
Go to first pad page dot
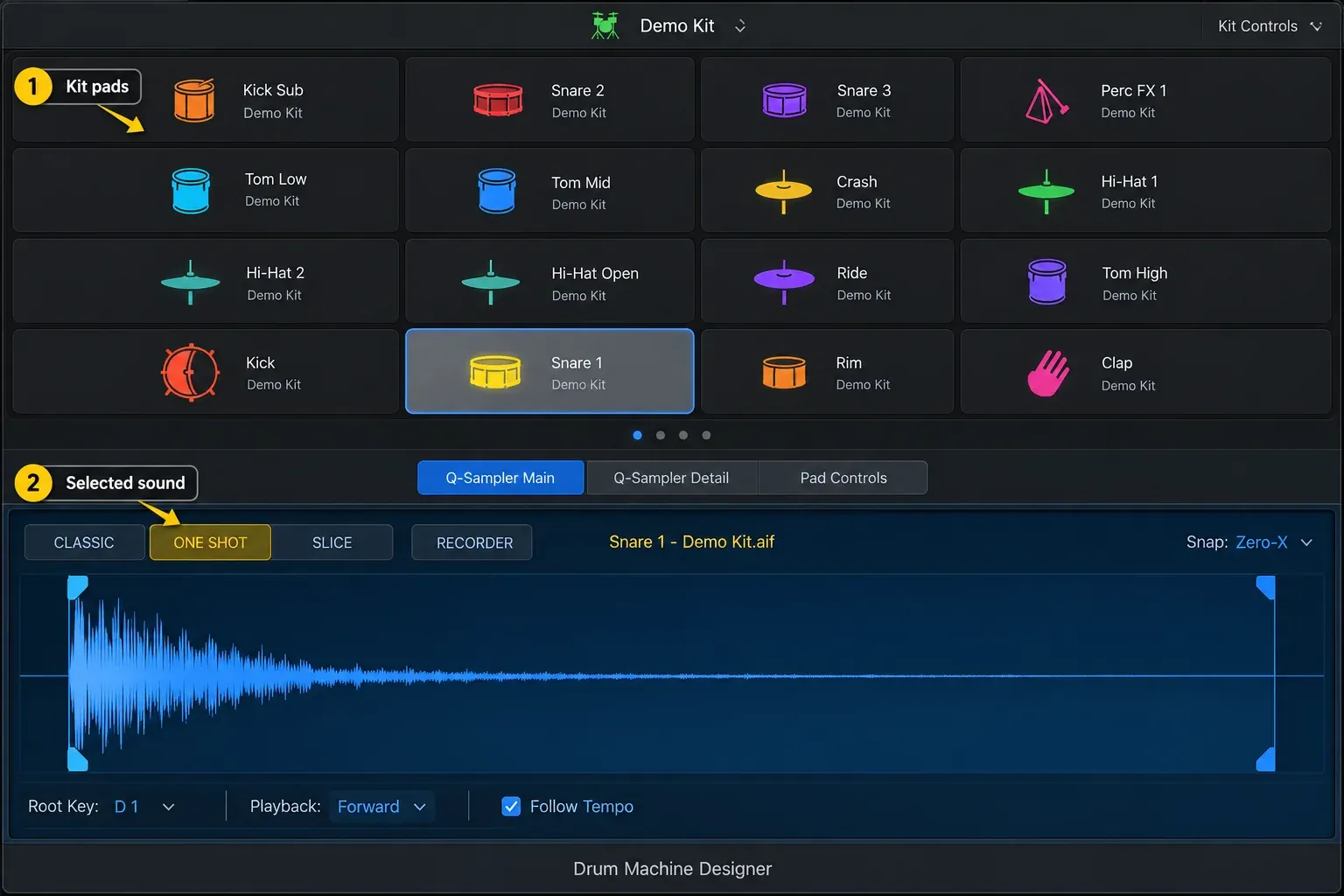637,435
